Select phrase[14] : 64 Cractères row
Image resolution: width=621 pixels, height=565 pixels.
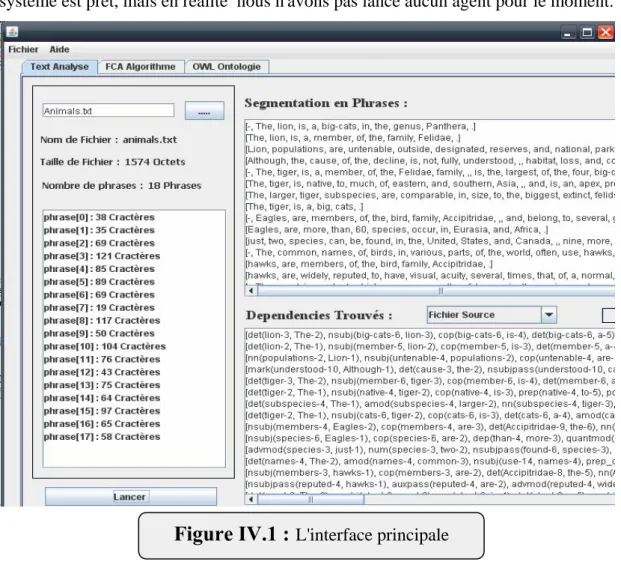tap(135, 398)
